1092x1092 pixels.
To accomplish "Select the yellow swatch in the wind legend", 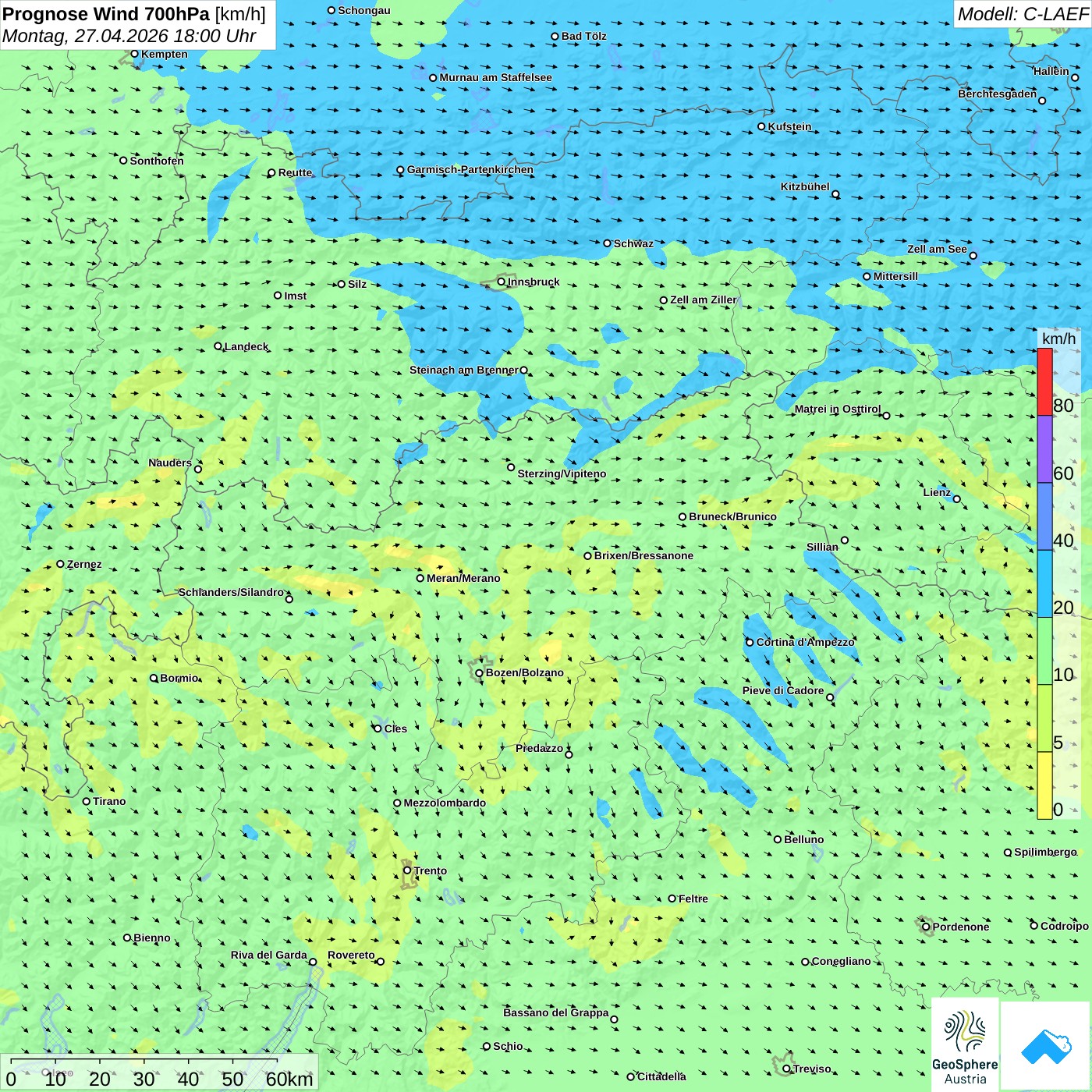I will pyautogui.click(x=1044, y=785).
